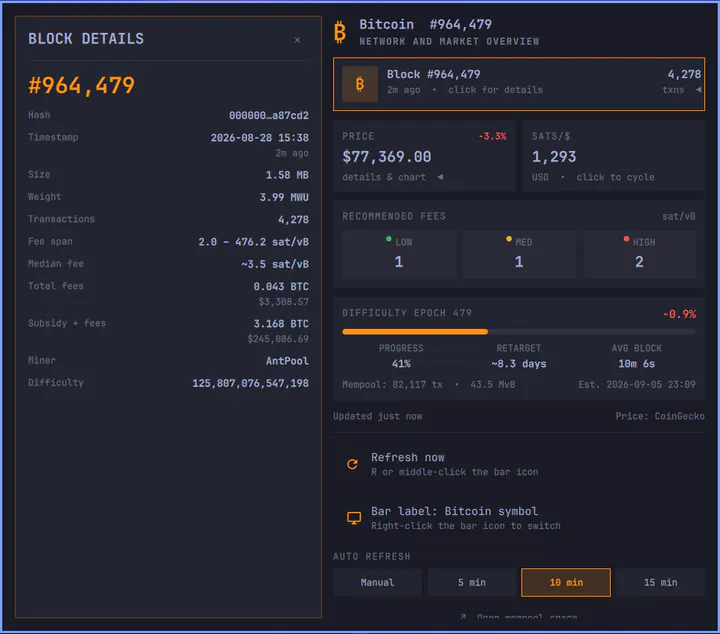Image resolution: width=720 pixels, height=634 pixels.
Task: Click the Bitcoin icon in the block card
Action: [x=360, y=84]
